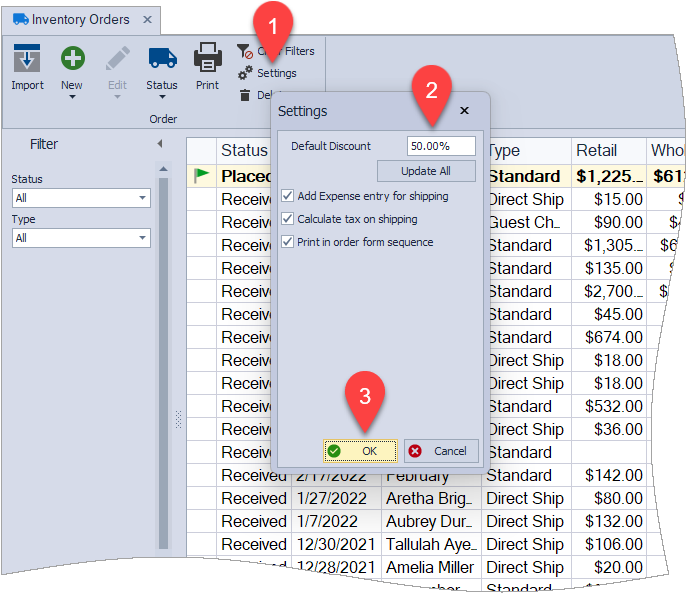Expand the New button dropdown arrow
This screenshot has height=593, width=687.
(72, 97)
